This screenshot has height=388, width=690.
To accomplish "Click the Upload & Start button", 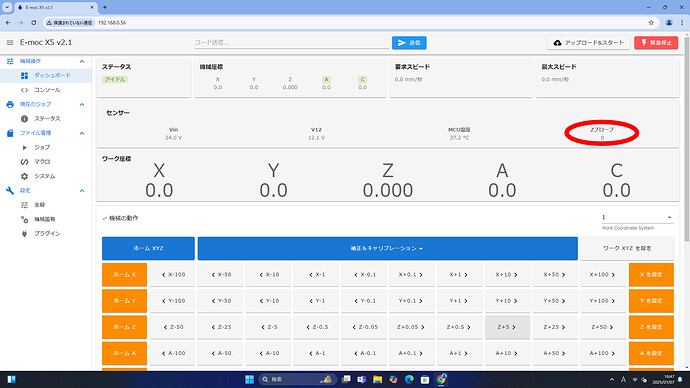I will tap(589, 43).
